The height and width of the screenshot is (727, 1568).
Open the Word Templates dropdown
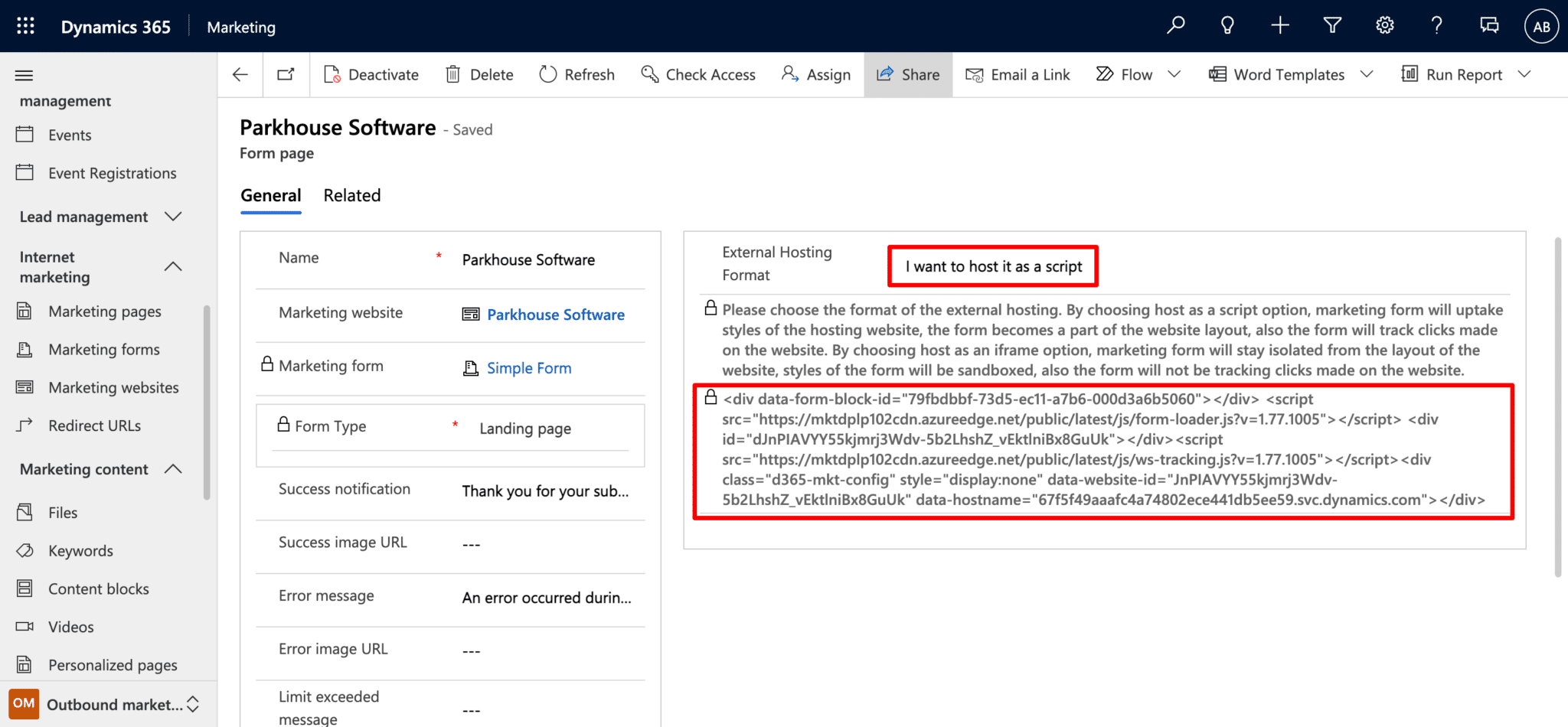click(1368, 74)
